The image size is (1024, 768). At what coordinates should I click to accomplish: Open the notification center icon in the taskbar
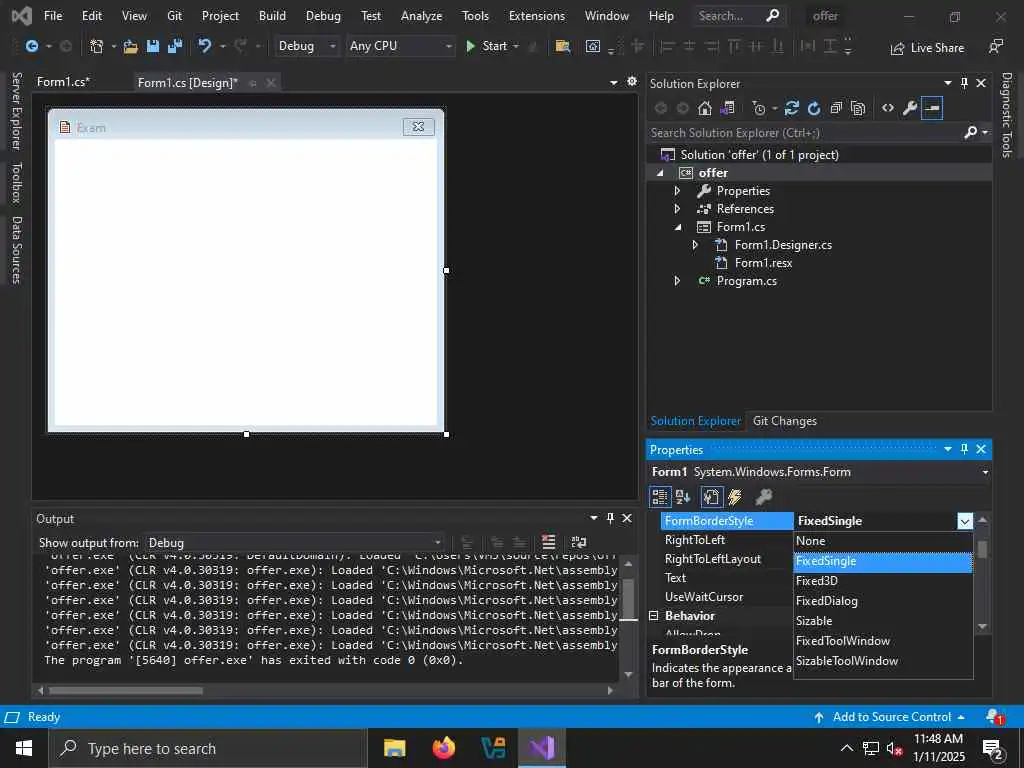tap(993, 748)
